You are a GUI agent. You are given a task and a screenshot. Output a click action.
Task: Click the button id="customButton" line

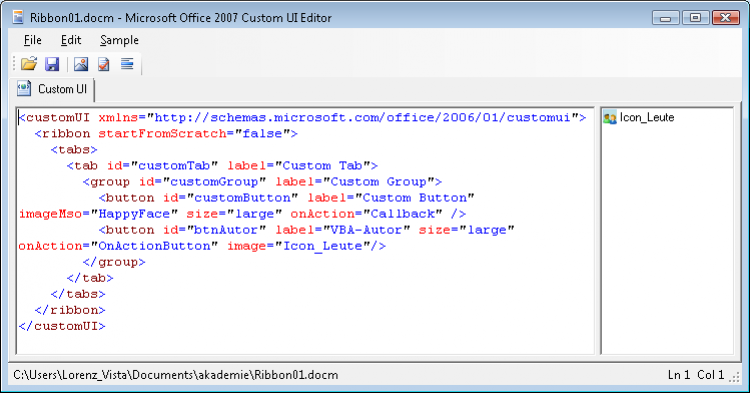pyautogui.click(x=287, y=198)
